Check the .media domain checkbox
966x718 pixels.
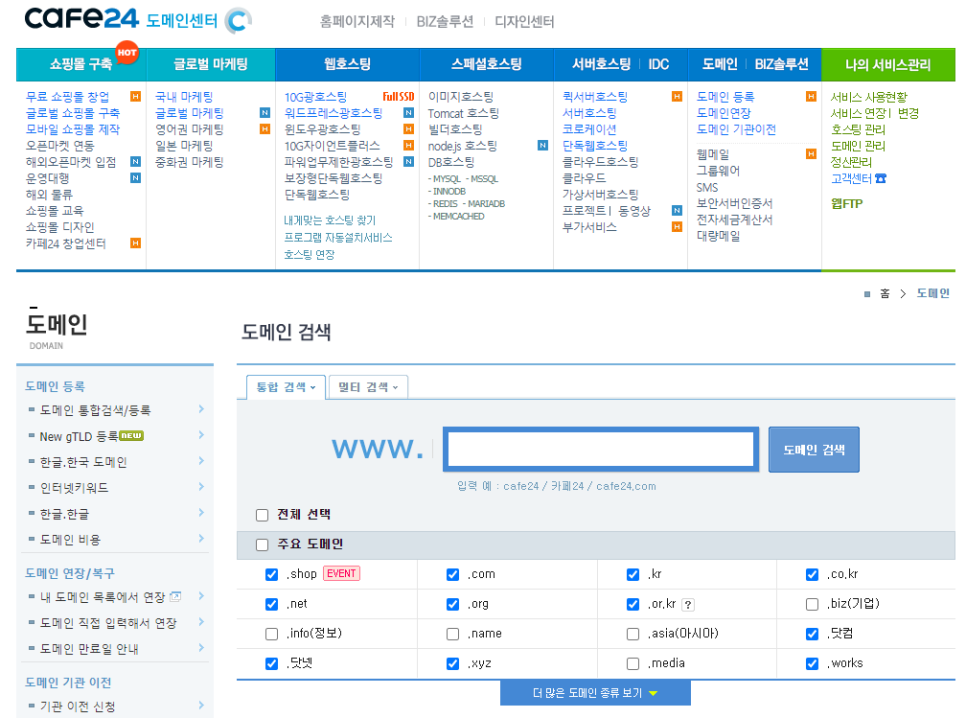(633, 664)
